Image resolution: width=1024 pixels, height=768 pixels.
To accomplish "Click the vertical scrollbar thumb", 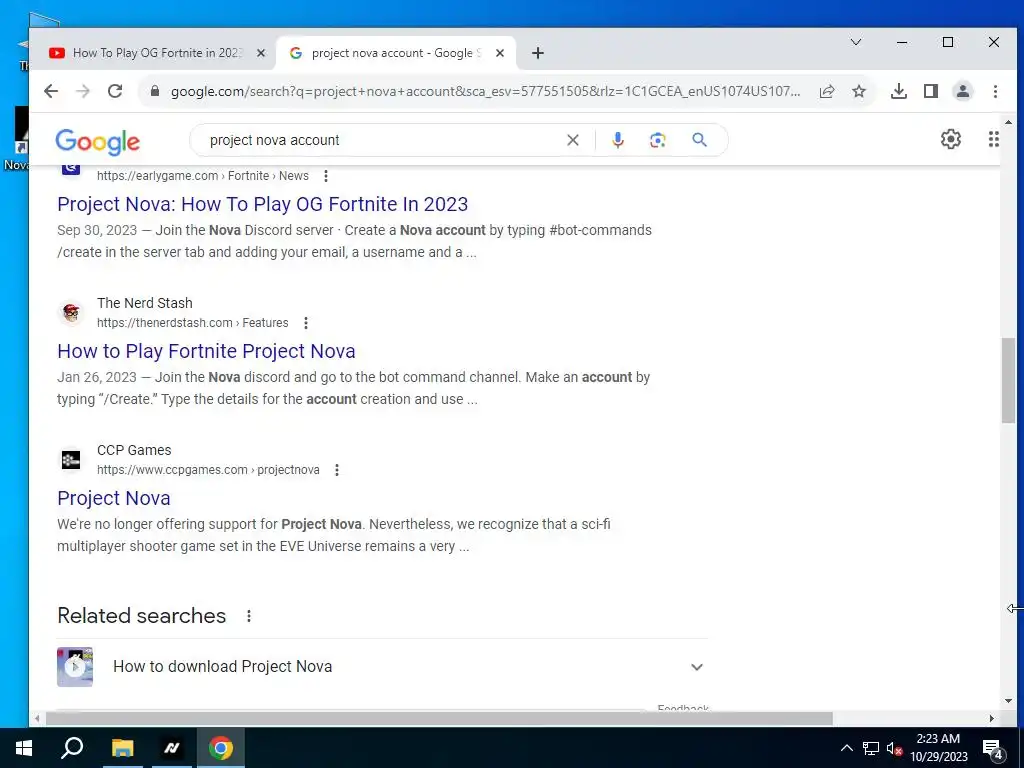I will [x=1008, y=380].
